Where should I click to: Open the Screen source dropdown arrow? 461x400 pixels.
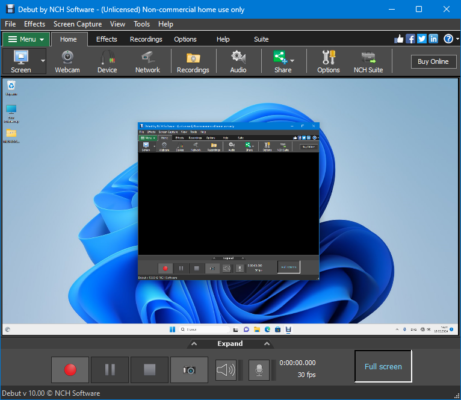[x=43, y=61]
